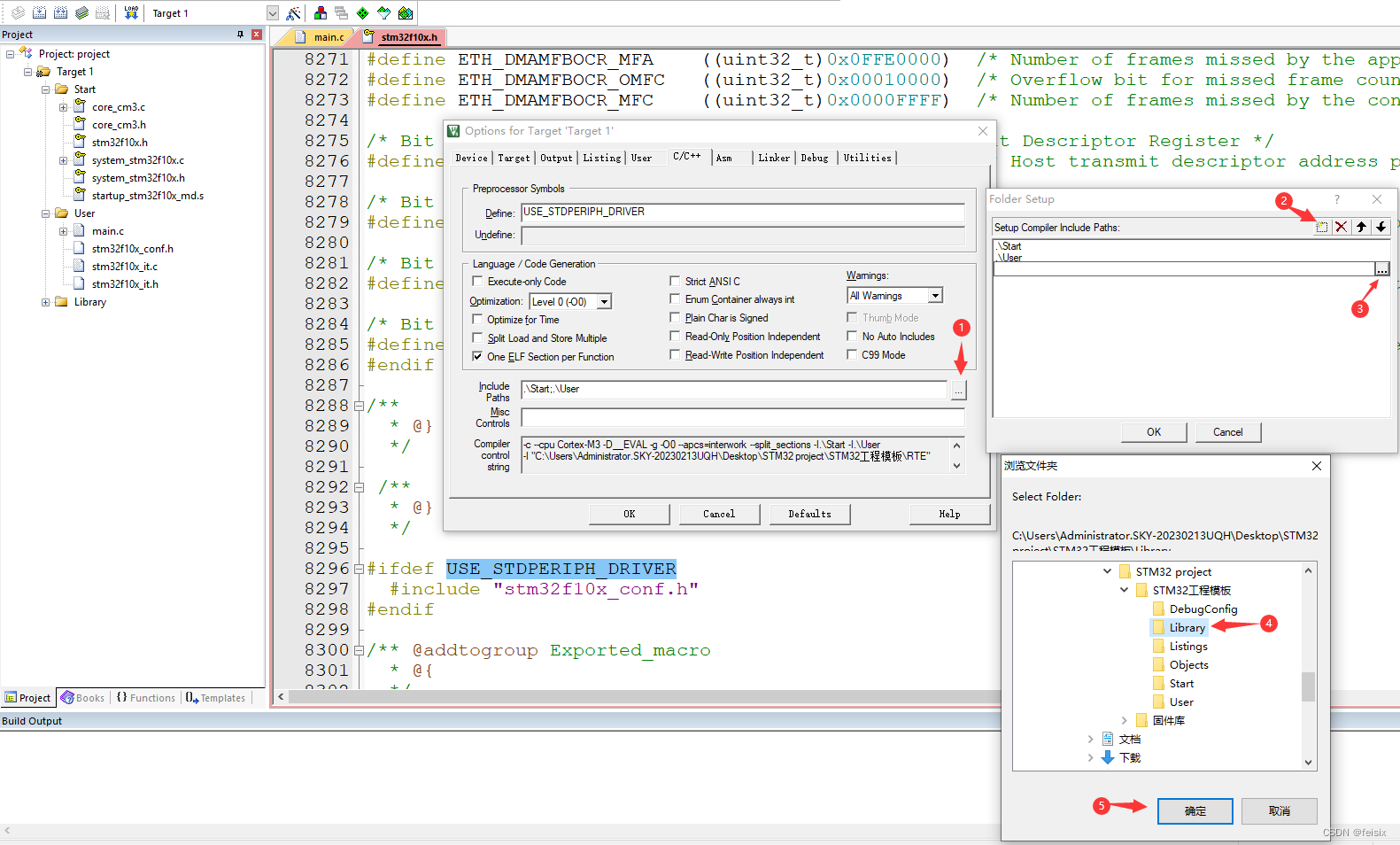Click the Stop build toolbar icon

pyautogui.click(x=103, y=12)
